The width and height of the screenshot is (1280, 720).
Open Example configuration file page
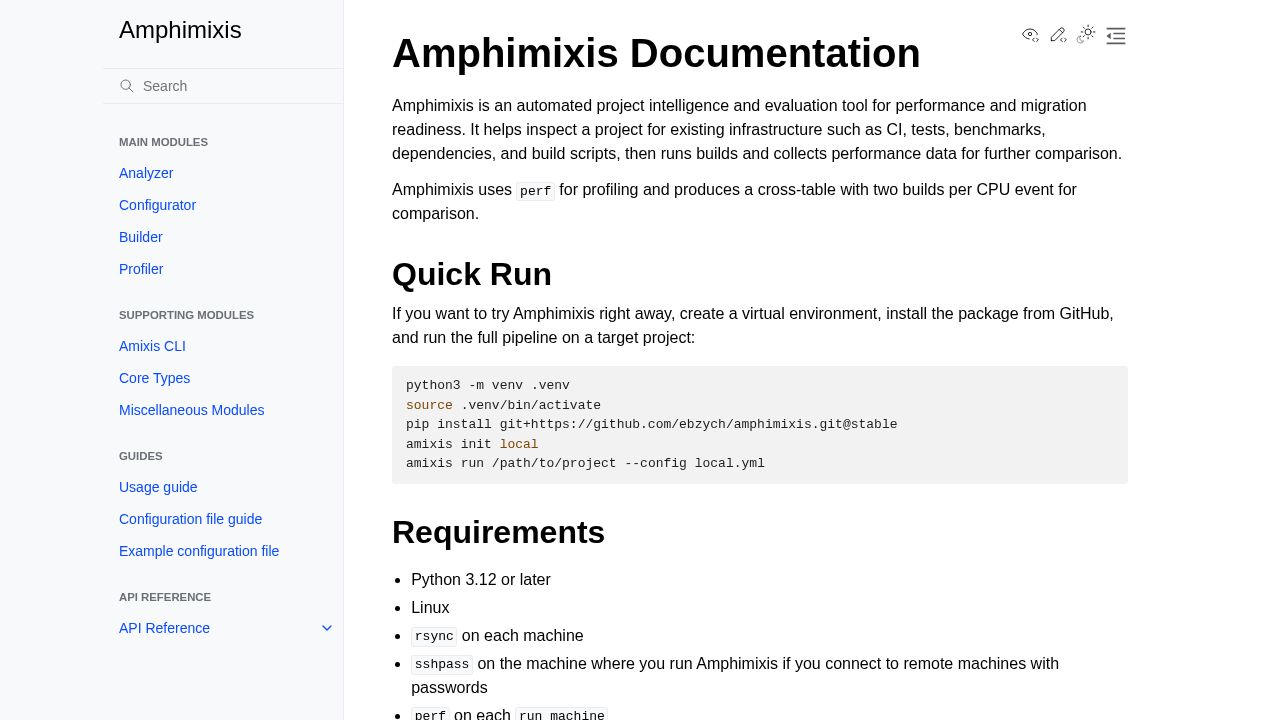tap(199, 551)
